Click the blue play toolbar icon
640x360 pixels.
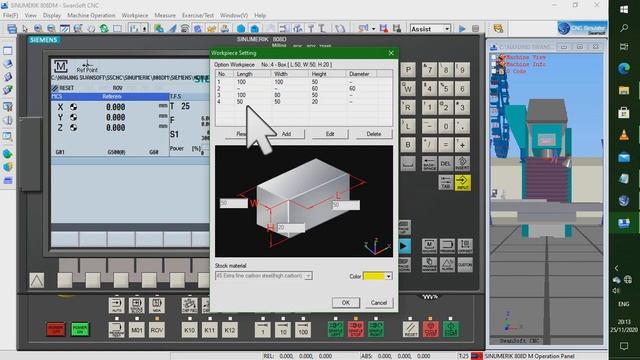(462, 29)
